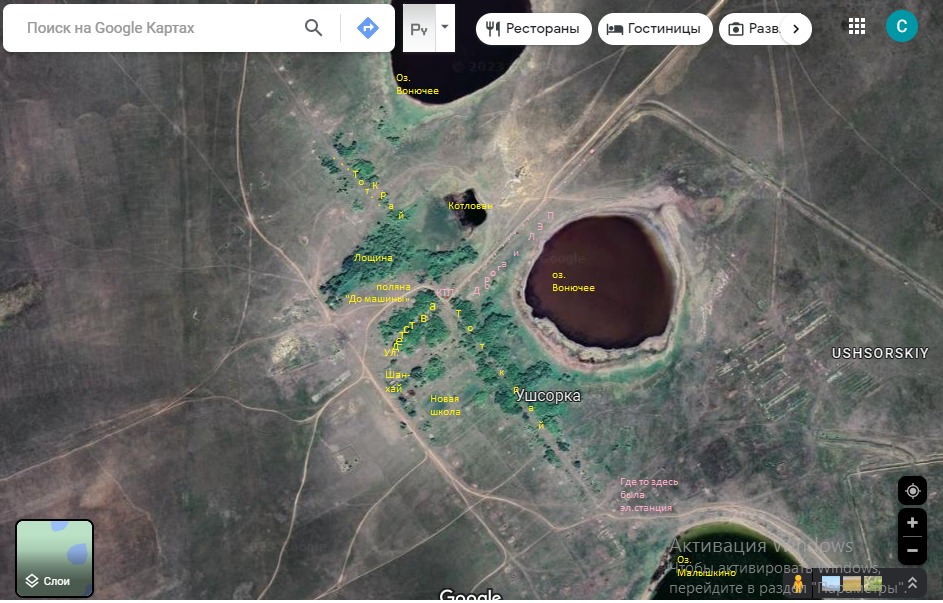Click the Новая школа annotation
Image resolution: width=943 pixels, height=603 pixels.
click(x=445, y=405)
